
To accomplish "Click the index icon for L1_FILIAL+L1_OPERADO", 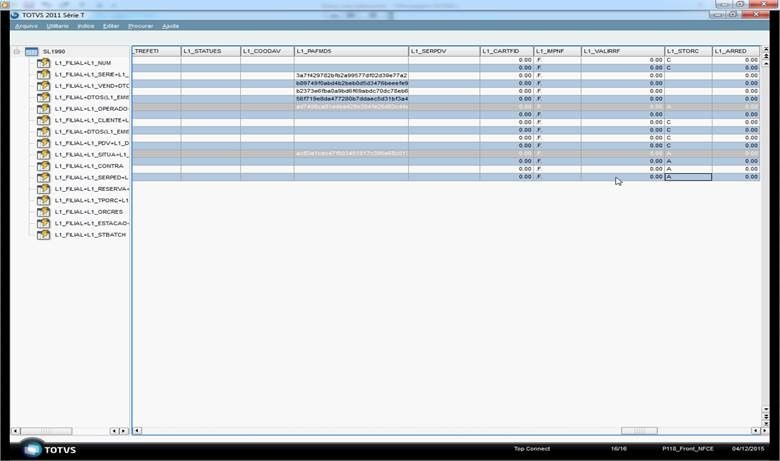I will pos(43,109).
